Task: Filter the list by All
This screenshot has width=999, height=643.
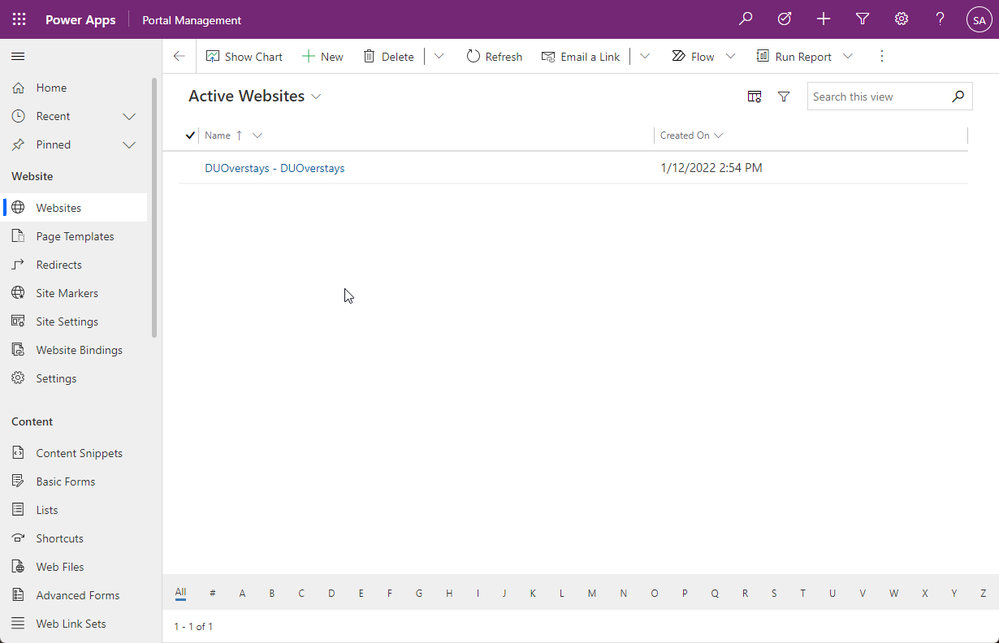Action: pyautogui.click(x=180, y=593)
